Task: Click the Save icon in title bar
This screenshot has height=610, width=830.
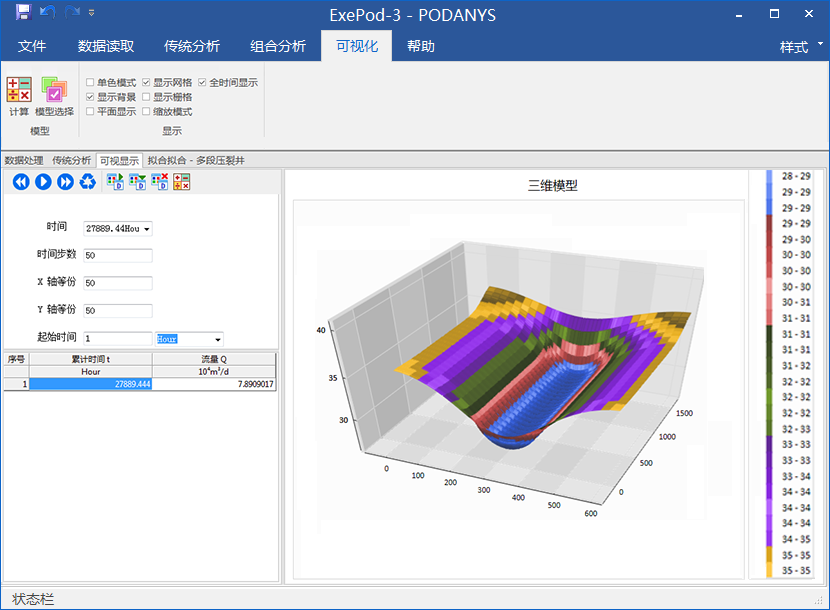Action: [x=23, y=13]
